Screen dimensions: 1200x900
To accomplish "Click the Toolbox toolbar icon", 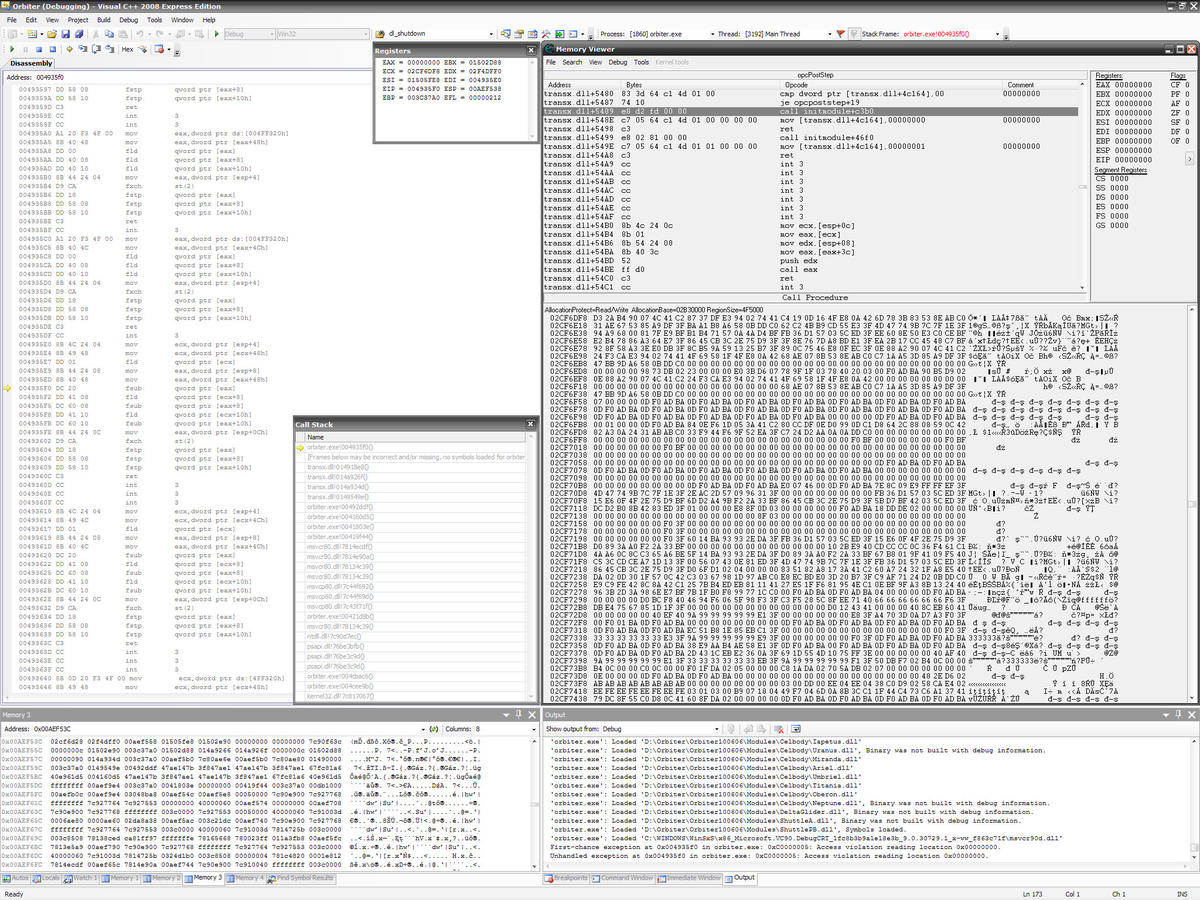I will tap(546, 34).
